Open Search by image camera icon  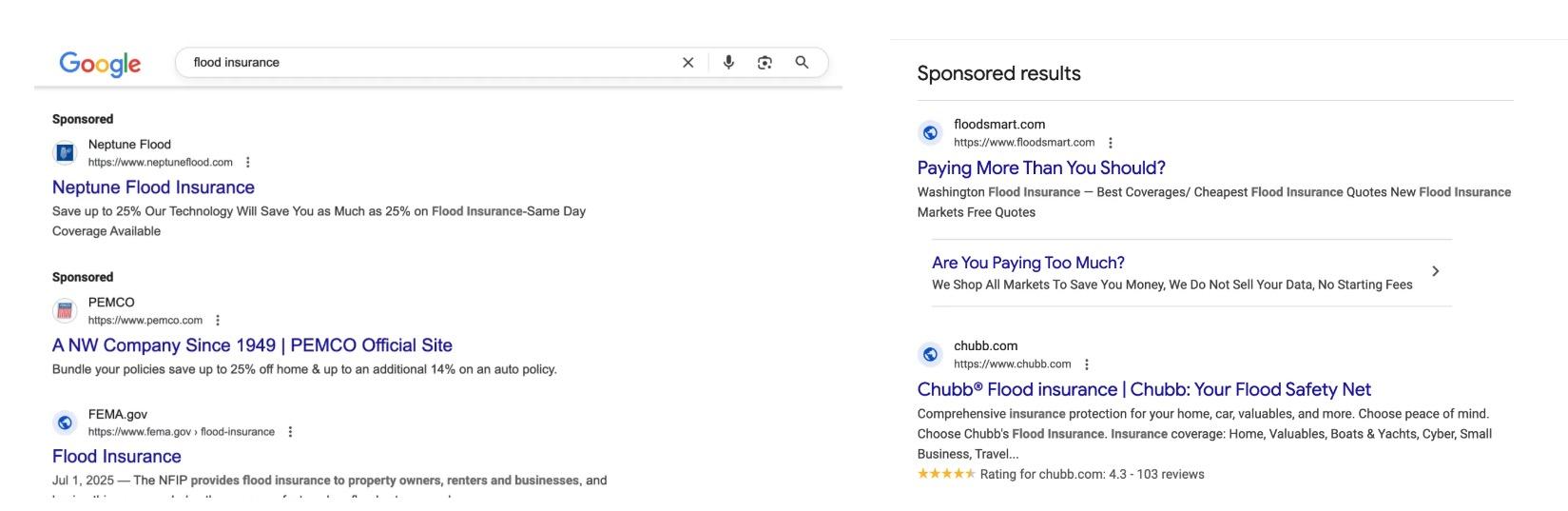click(765, 63)
